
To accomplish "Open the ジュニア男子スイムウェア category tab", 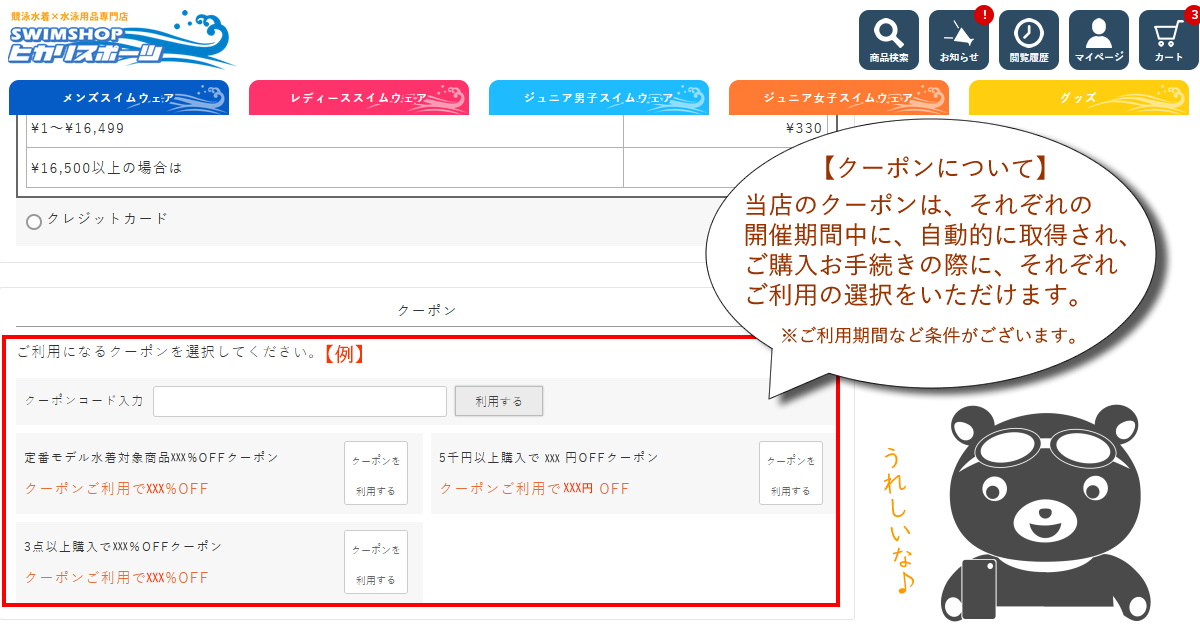I will [598, 98].
